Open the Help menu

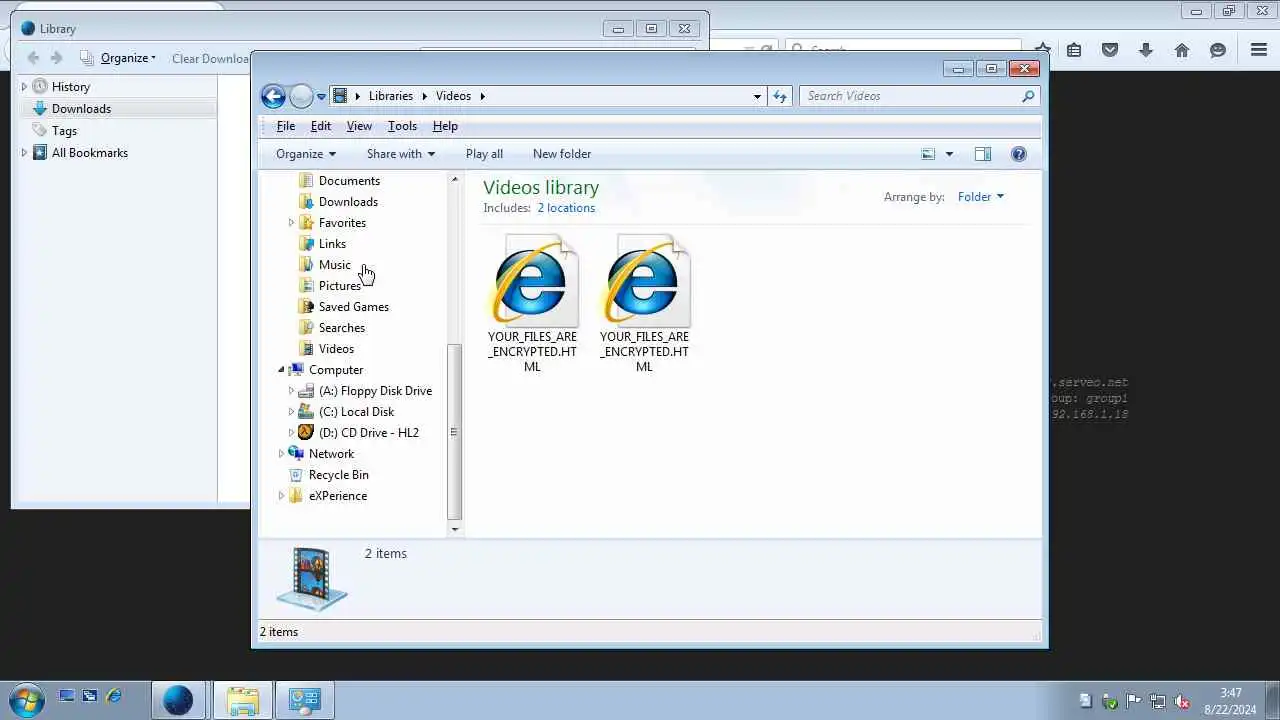[445, 126]
